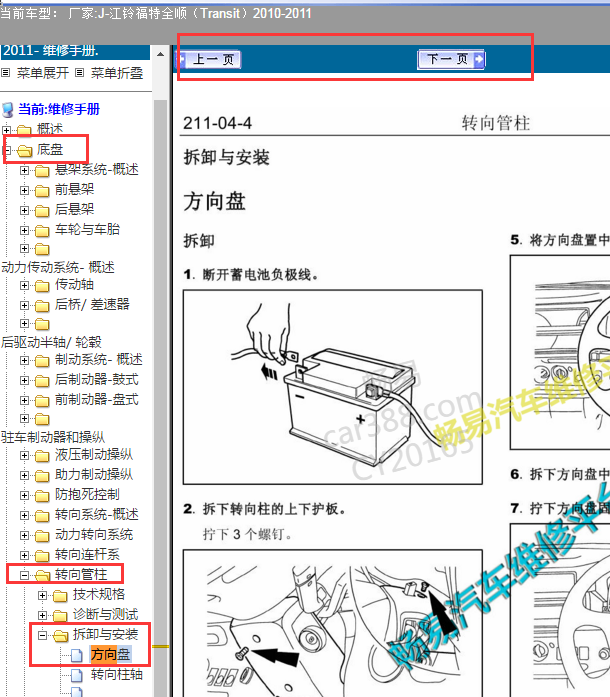Select 防抱死控制 in the tree
The height and width of the screenshot is (697, 610).
pos(87,494)
